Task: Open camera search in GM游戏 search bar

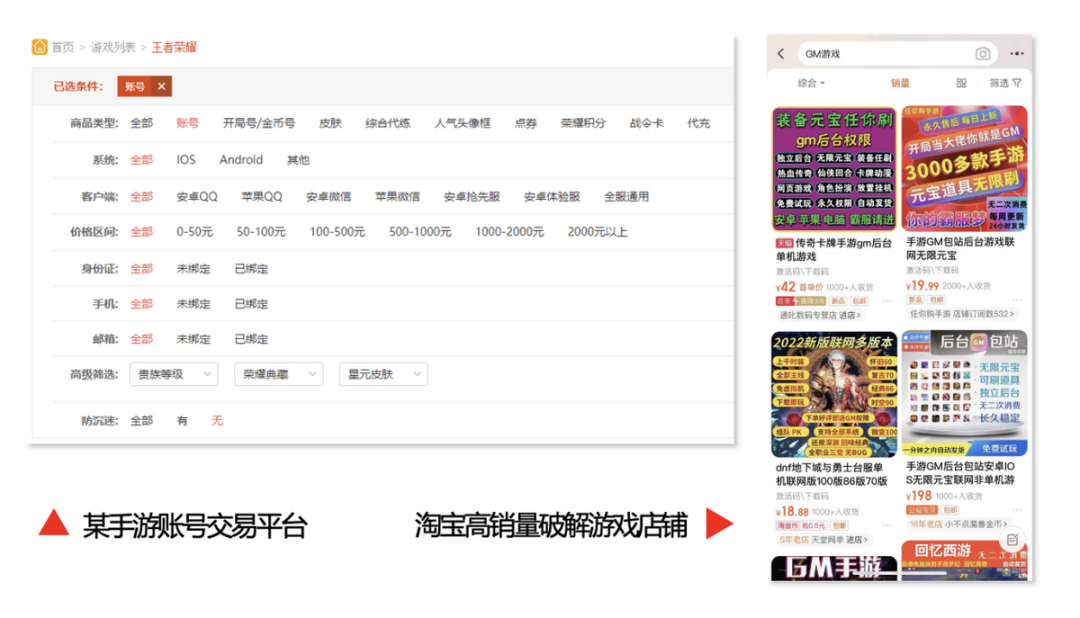Action: (982, 54)
